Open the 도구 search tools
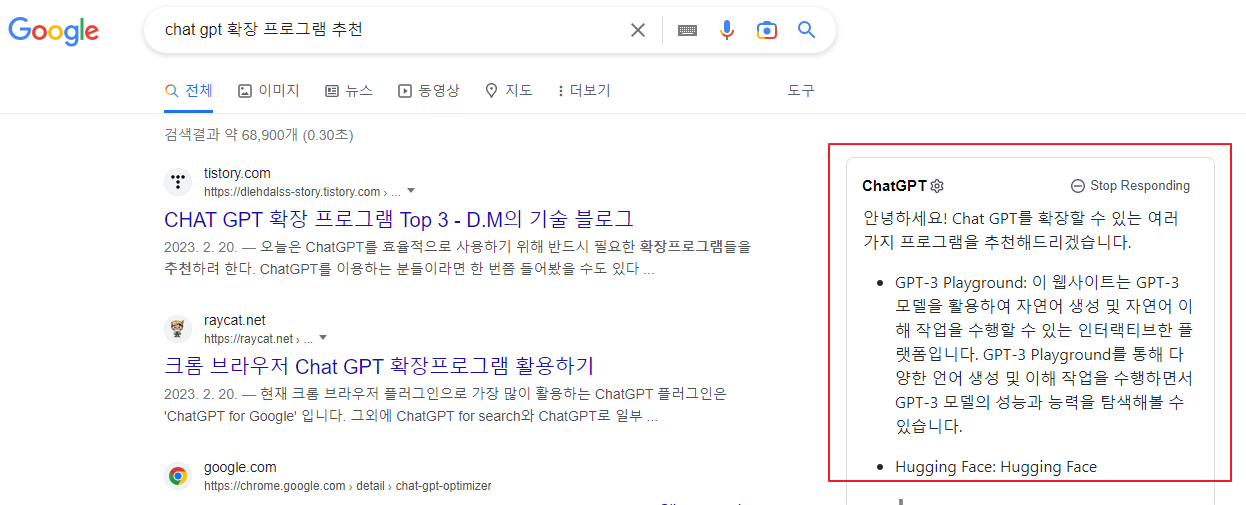This screenshot has width=1246, height=505. (801, 90)
